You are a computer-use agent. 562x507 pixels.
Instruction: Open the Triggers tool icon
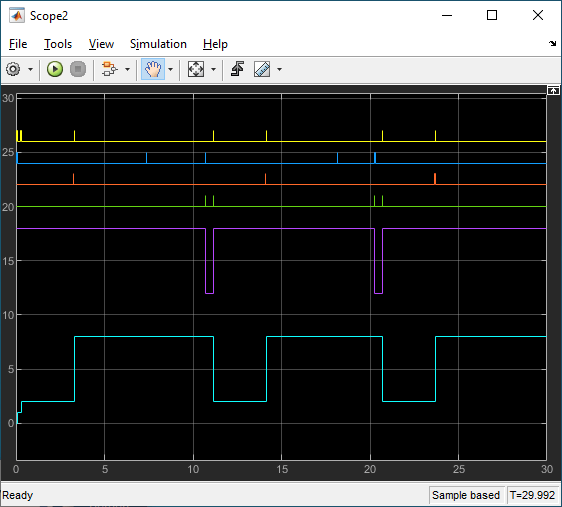click(x=238, y=69)
